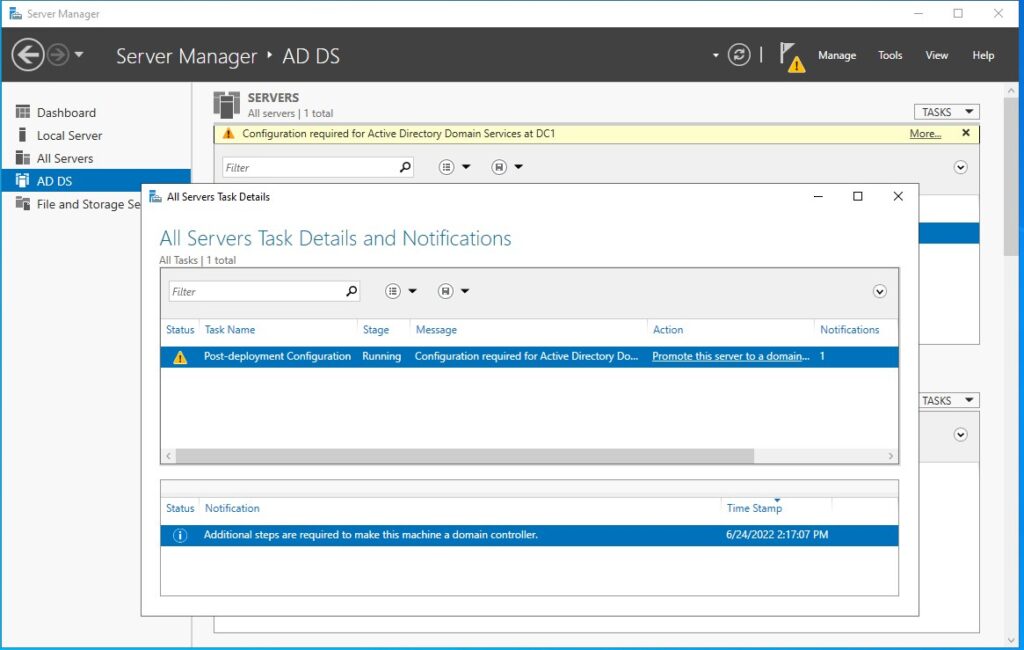Sort by Task Name column header
This screenshot has width=1024, height=650.
230,330
